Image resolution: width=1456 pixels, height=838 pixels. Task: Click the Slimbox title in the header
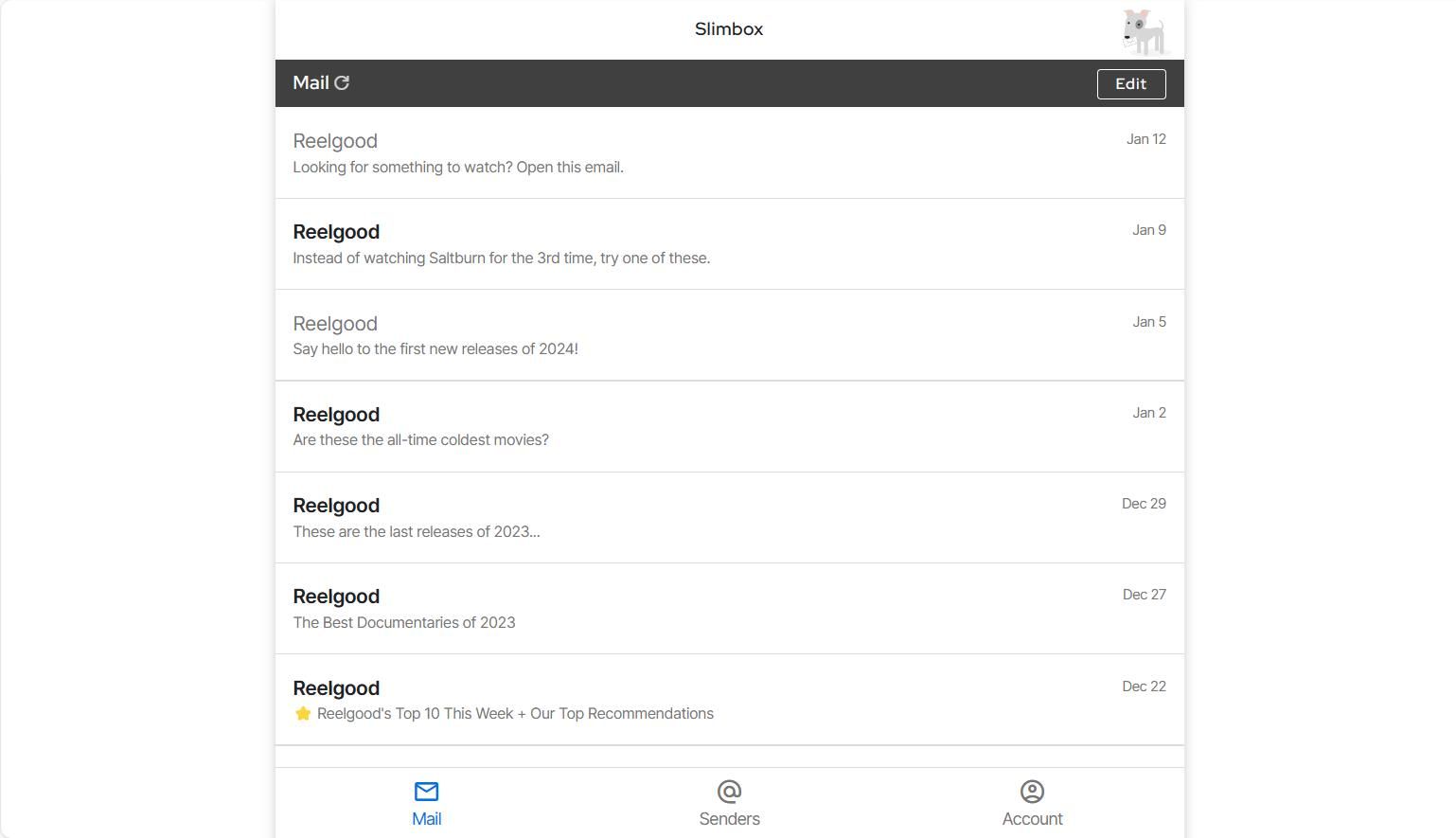(728, 29)
